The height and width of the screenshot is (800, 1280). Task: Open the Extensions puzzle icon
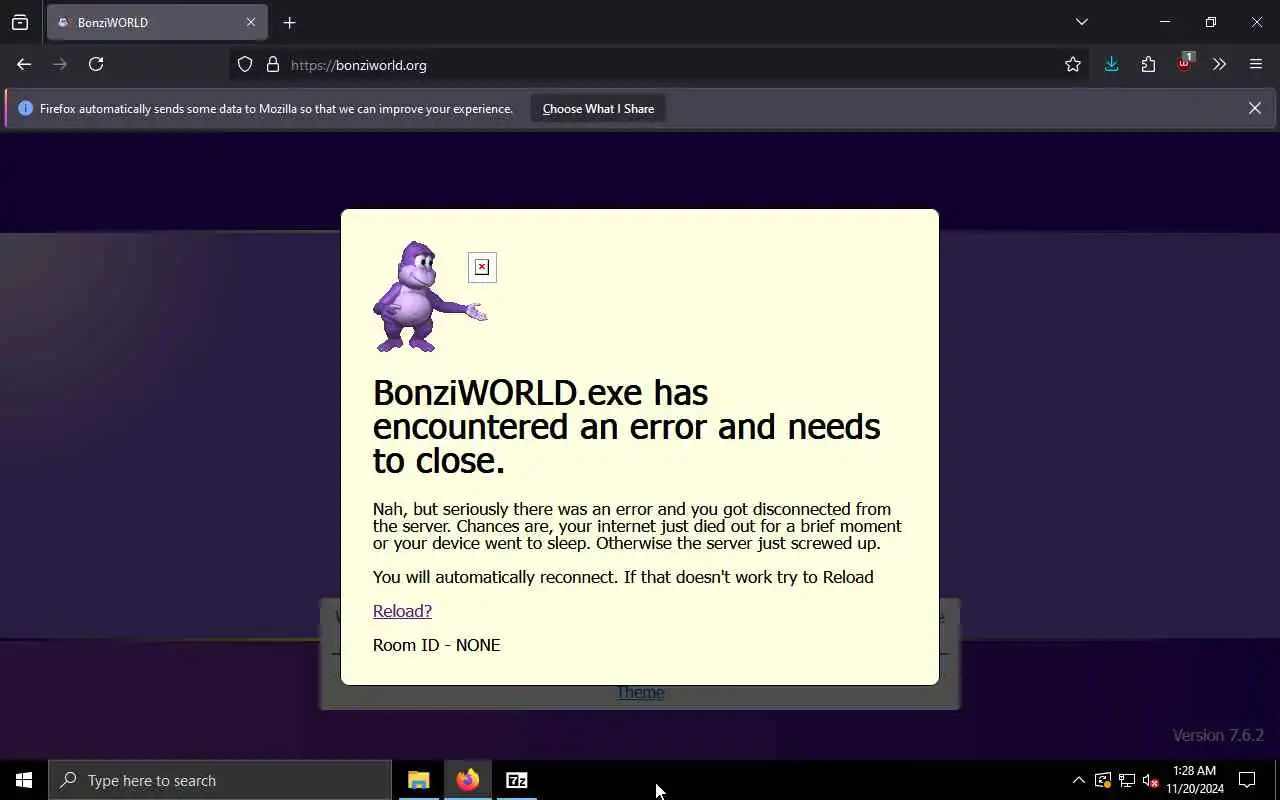click(x=1148, y=64)
